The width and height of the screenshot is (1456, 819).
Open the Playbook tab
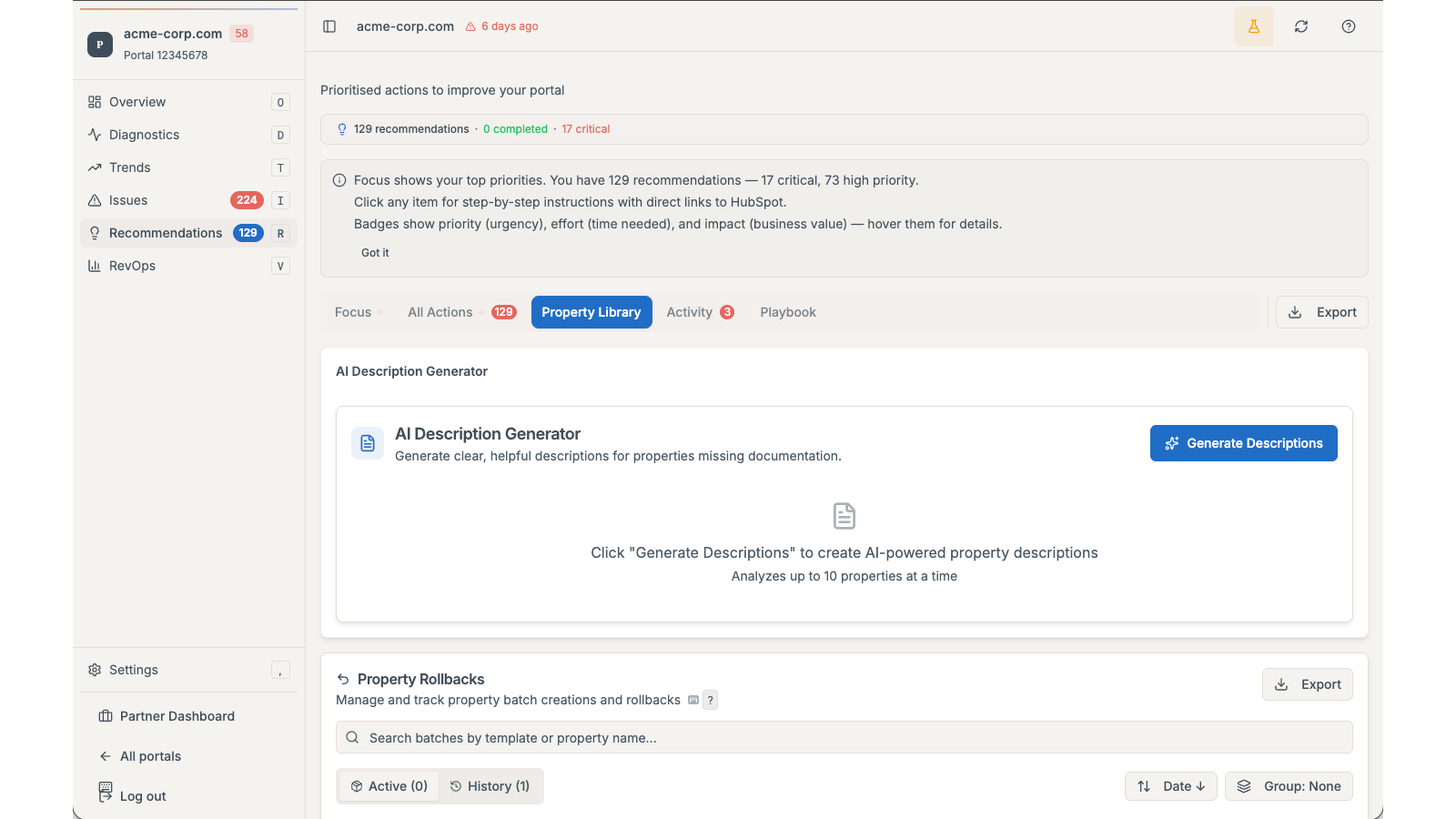(x=788, y=312)
